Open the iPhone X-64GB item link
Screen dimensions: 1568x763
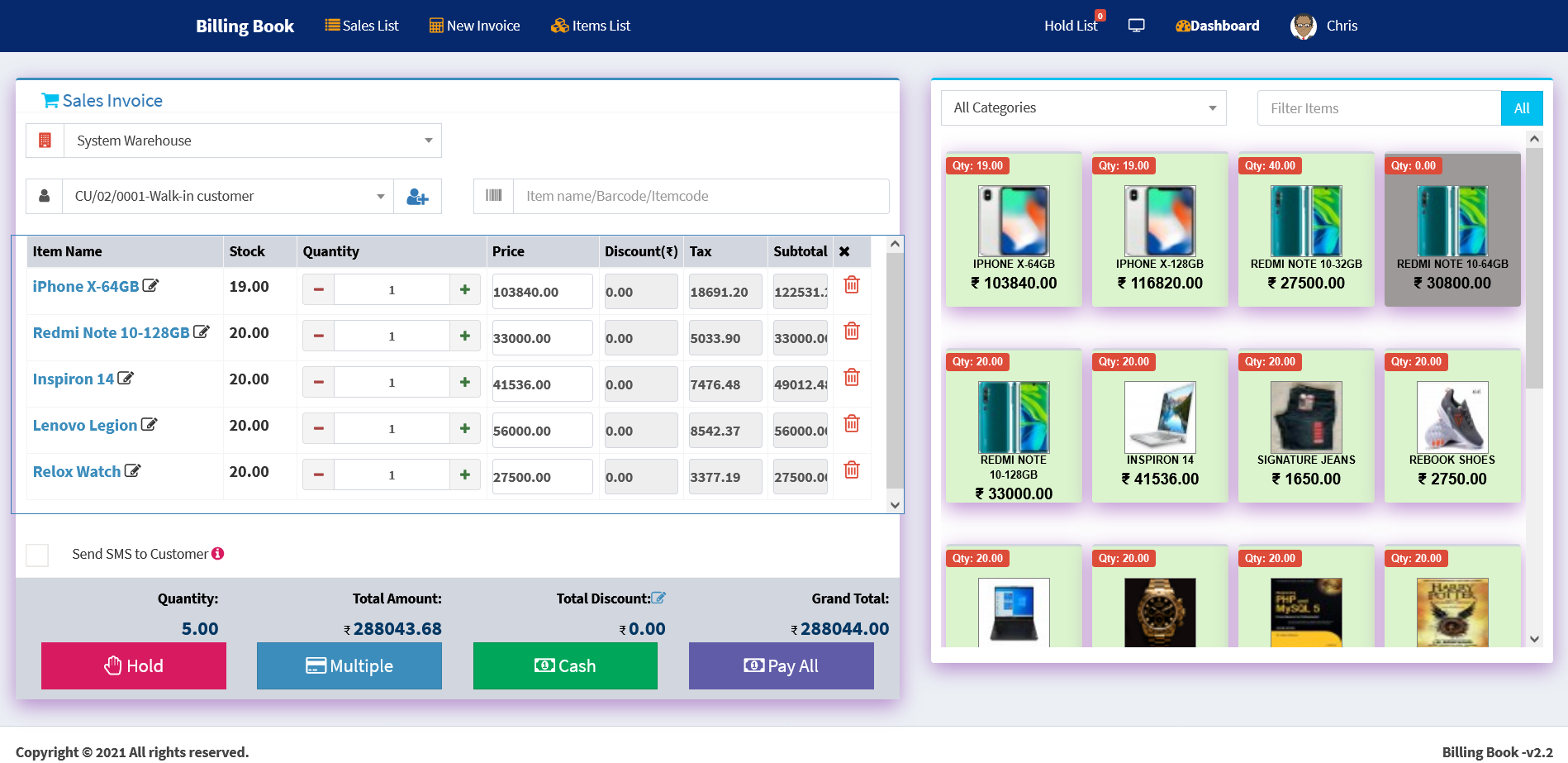click(86, 286)
